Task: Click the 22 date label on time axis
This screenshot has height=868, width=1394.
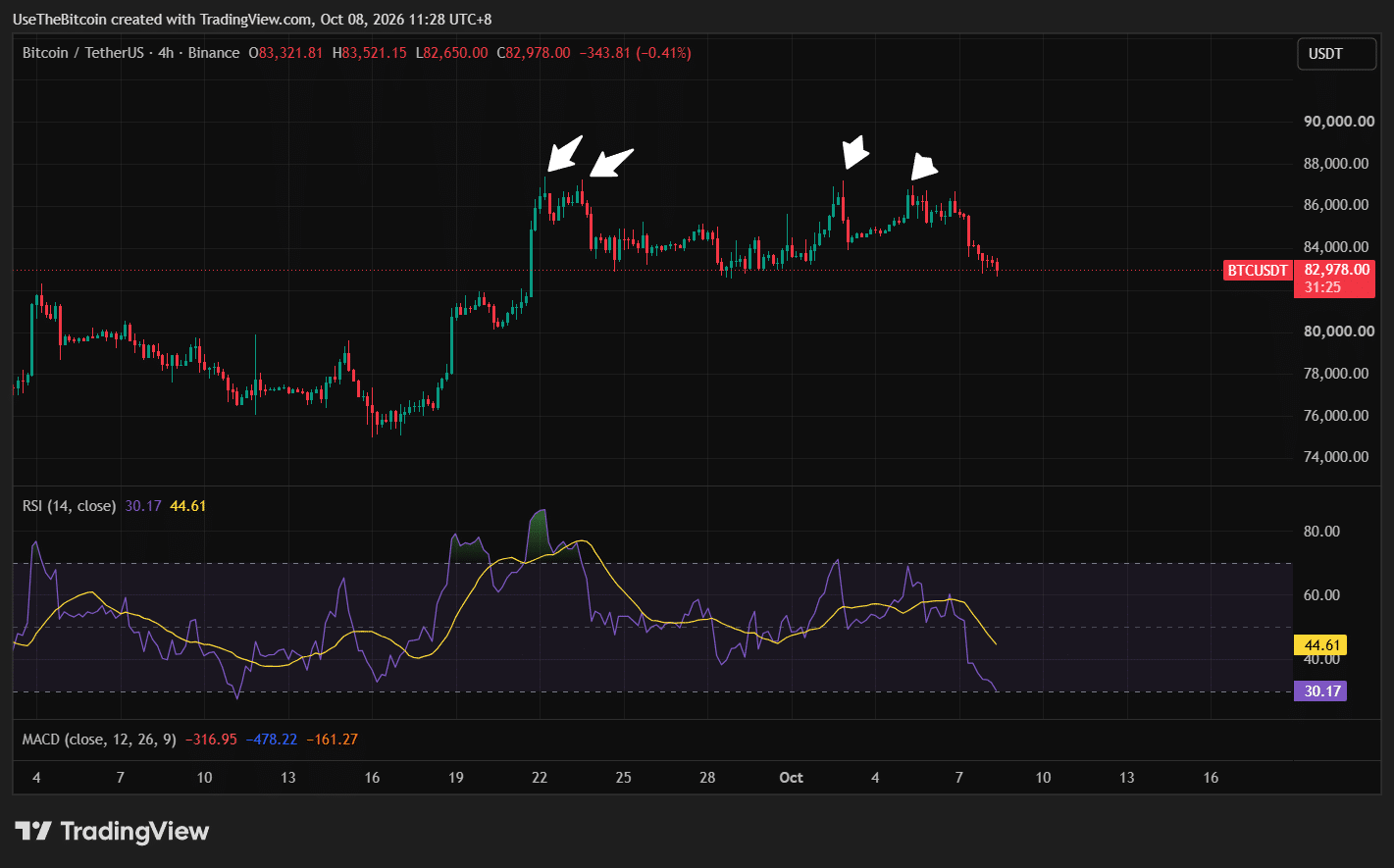Action: [x=540, y=778]
